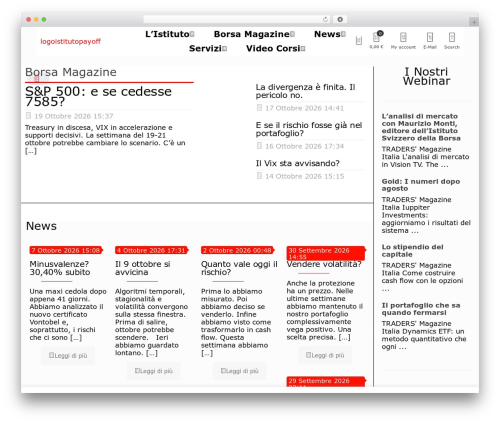Open news Quanto vale oggi il rischio?
The width and height of the screenshot is (500, 423).
(239, 268)
